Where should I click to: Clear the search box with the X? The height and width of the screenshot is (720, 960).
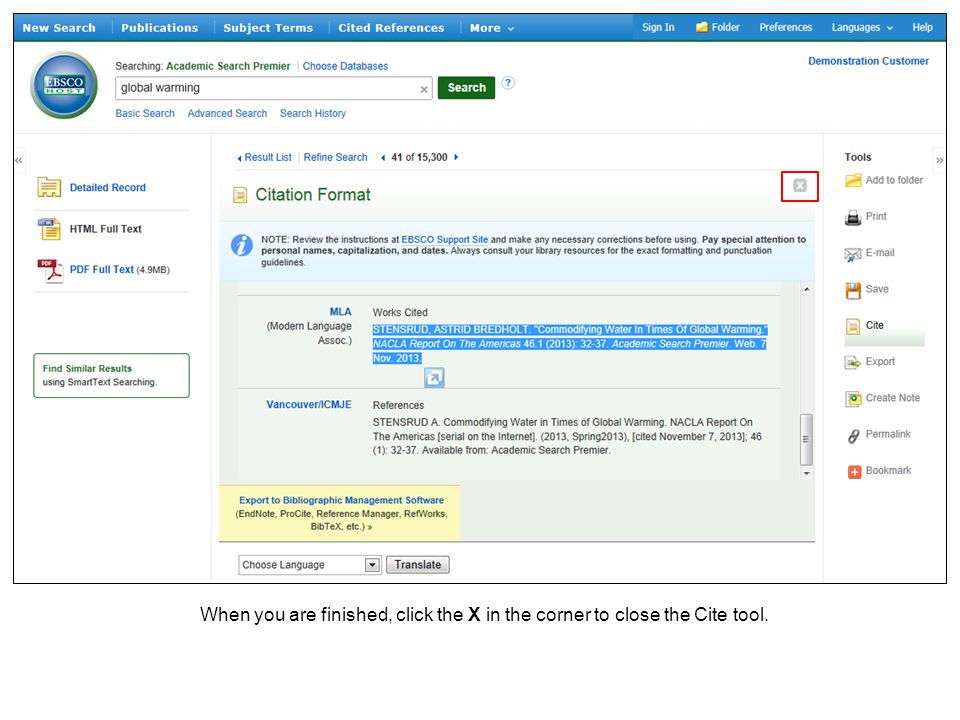tap(424, 89)
